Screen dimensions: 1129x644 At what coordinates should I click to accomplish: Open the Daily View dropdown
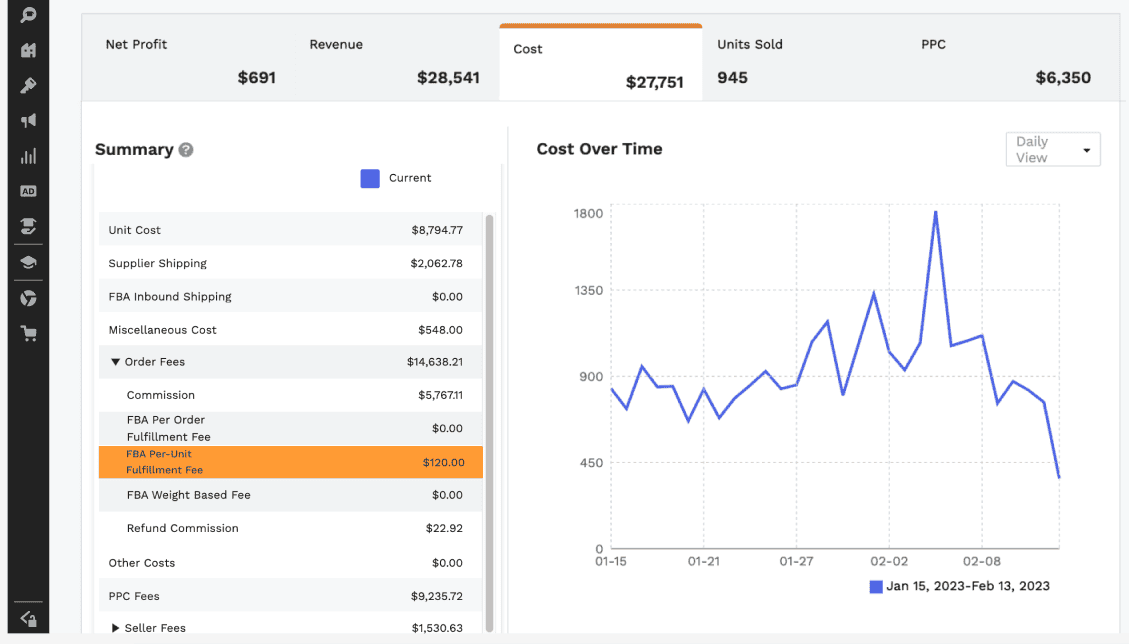click(1052, 150)
